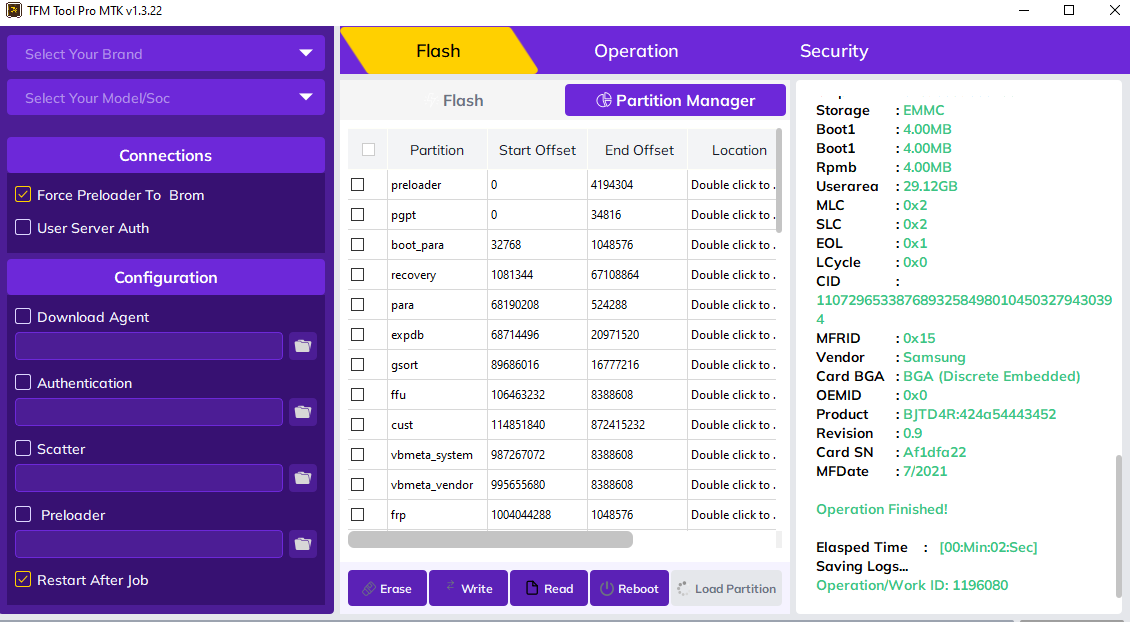Viewport: 1130px width, 622px height.
Task: Click TFM Tool Pro app icon in title bar
Action: tap(12, 11)
